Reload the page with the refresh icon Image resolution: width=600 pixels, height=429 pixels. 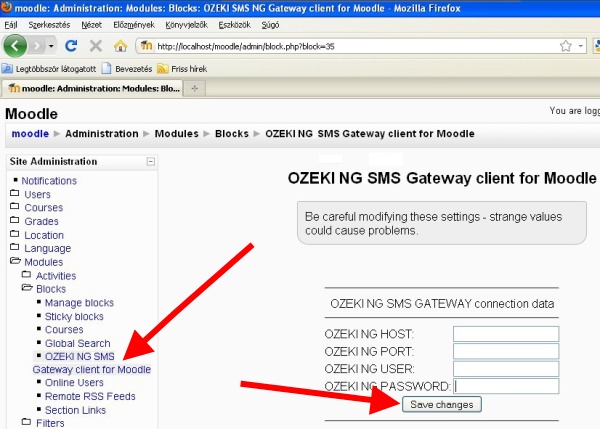pyautogui.click(x=71, y=46)
